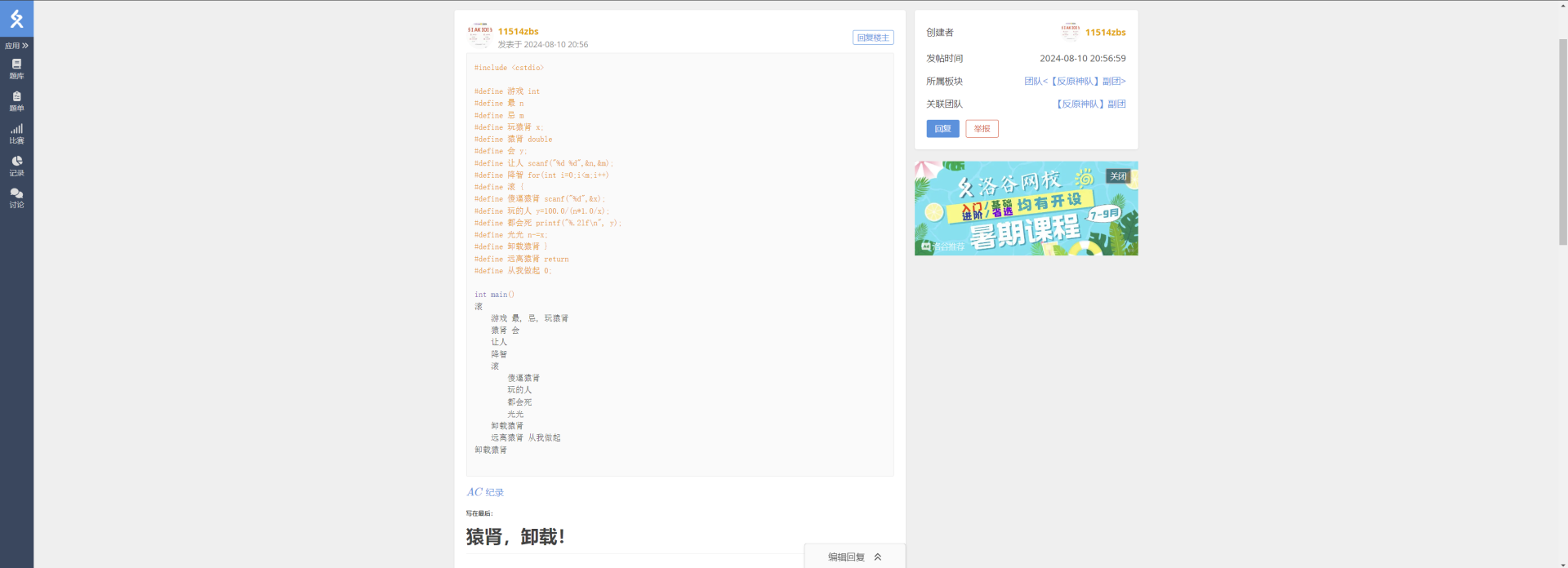Open the 所属板块 team board link

(x=1075, y=82)
